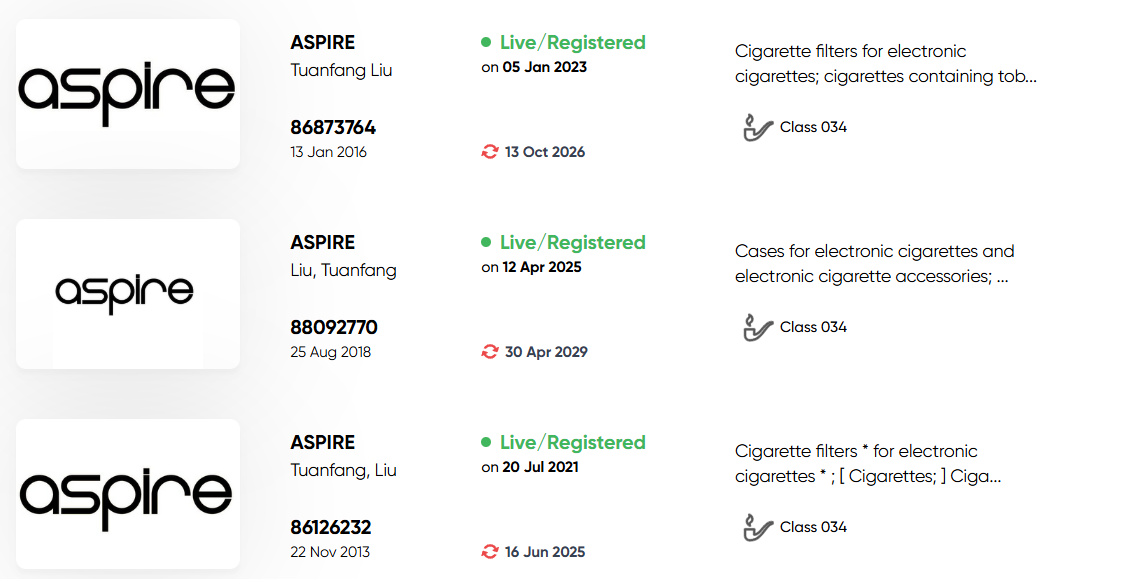
Task: Click the renewal icon beside 16 Jun 2025
Action: (x=490, y=552)
